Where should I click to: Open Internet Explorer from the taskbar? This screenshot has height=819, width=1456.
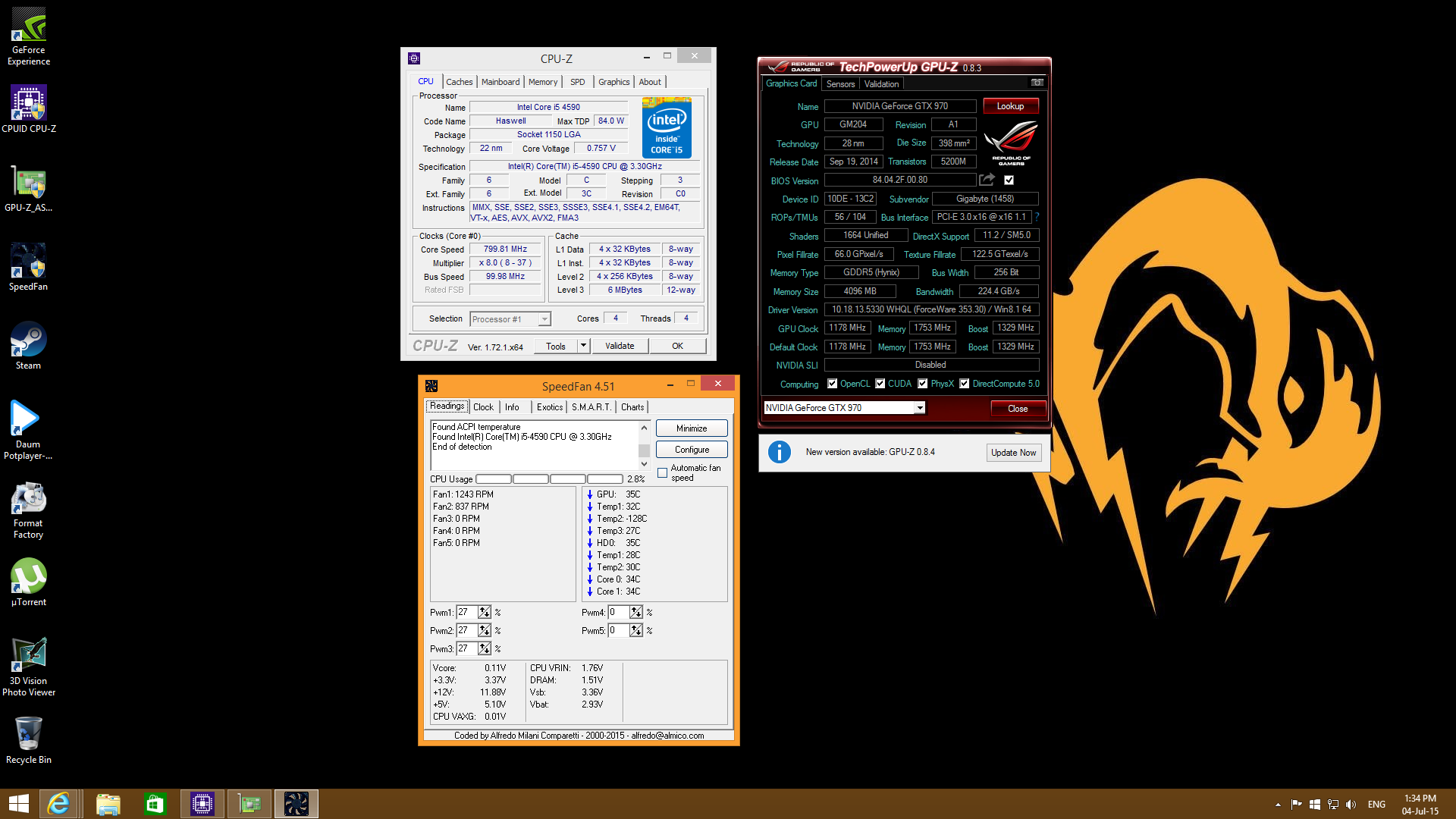[x=58, y=804]
